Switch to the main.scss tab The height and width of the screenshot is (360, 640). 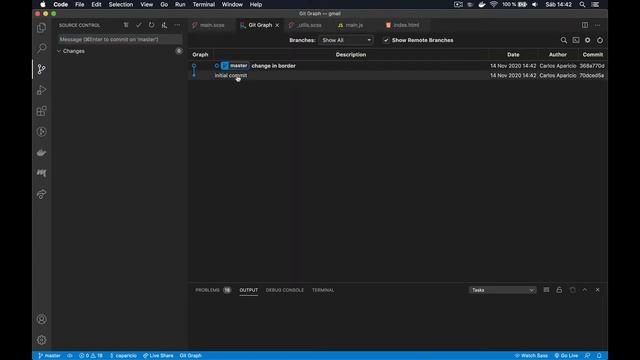point(212,25)
